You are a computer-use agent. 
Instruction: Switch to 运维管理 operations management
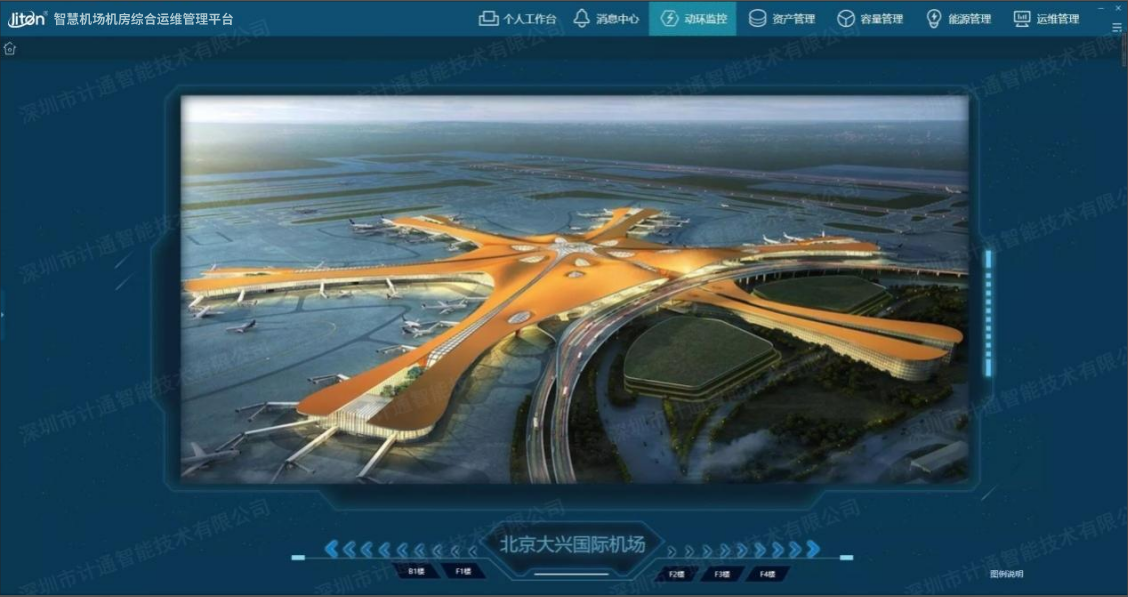point(1046,19)
